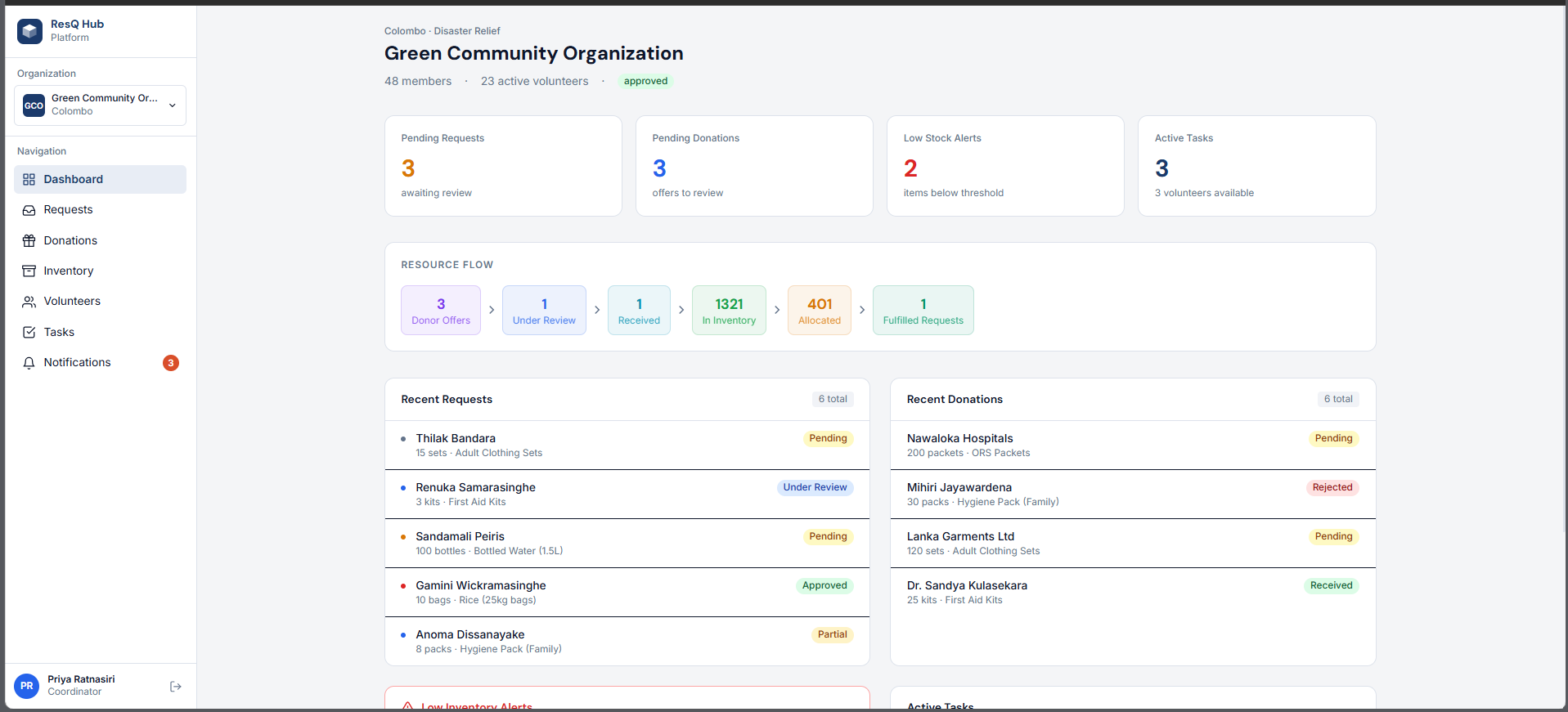Image resolution: width=1568 pixels, height=712 pixels.
Task: Click the Approved badge on Gamini Wickramasinghe
Action: point(824,586)
